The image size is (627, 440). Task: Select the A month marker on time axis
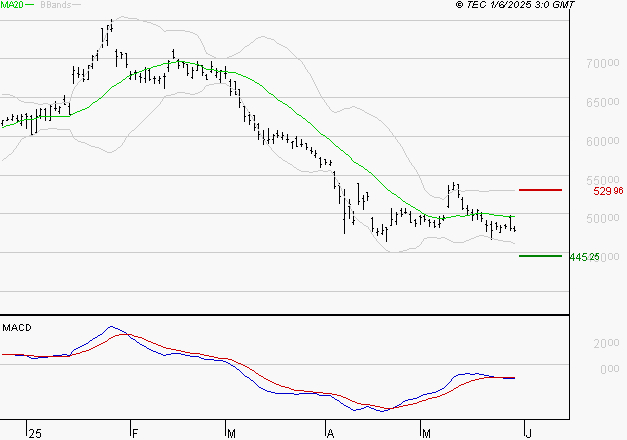click(329, 432)
